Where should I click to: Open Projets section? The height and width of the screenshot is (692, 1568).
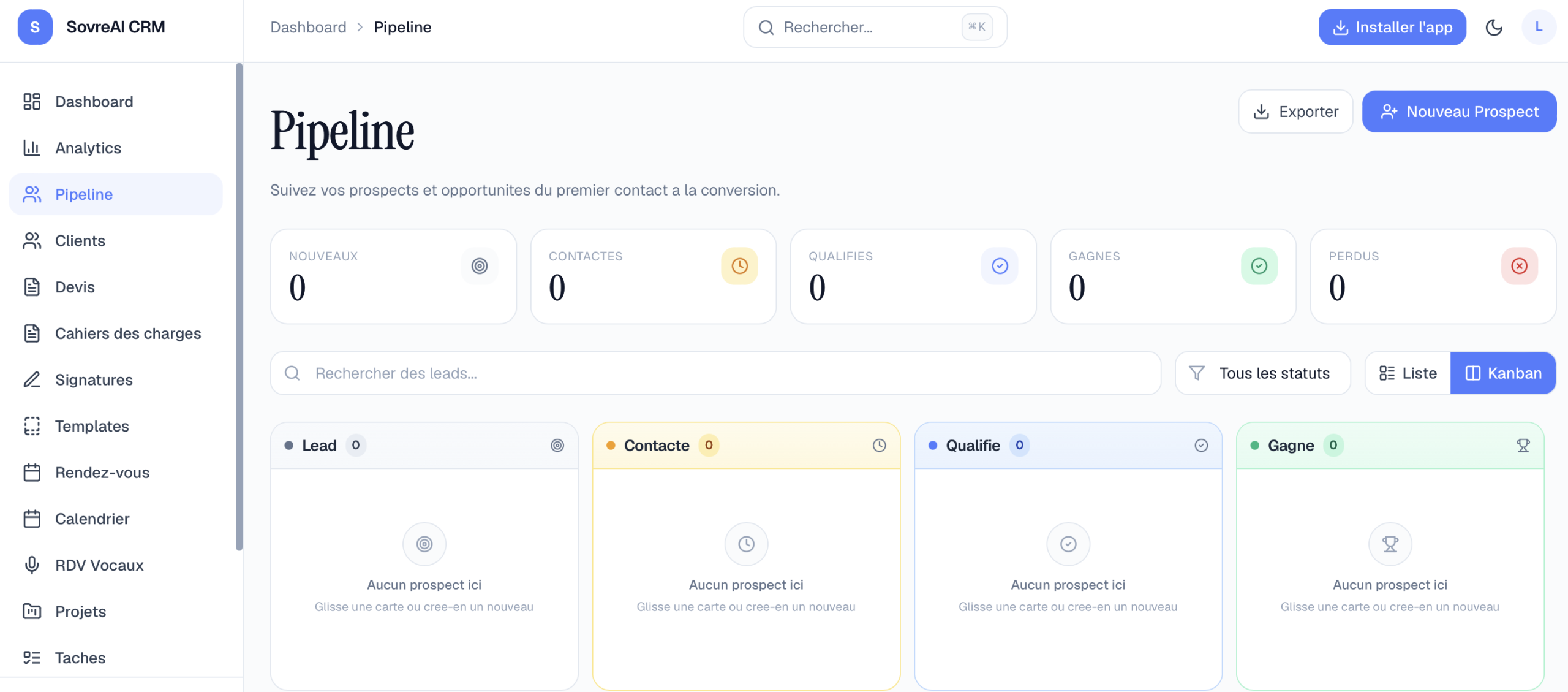(x=116, y=612)
